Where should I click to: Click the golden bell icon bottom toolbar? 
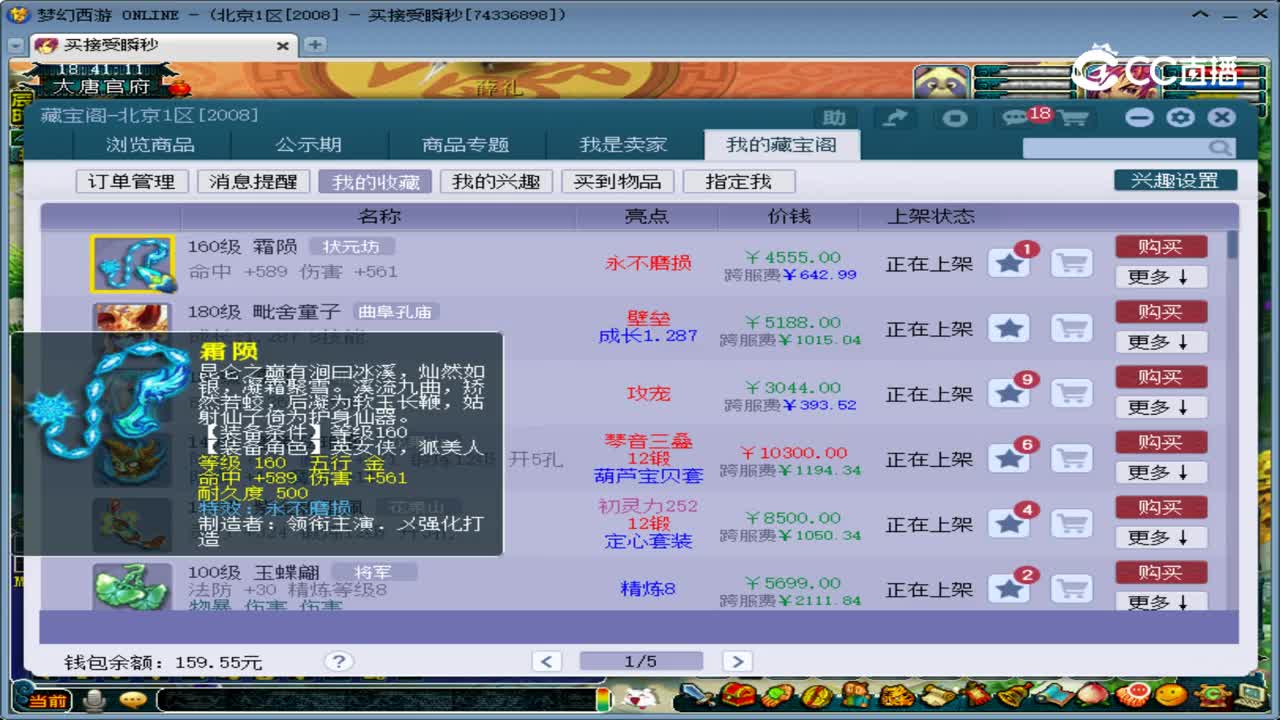[1014, 695]
